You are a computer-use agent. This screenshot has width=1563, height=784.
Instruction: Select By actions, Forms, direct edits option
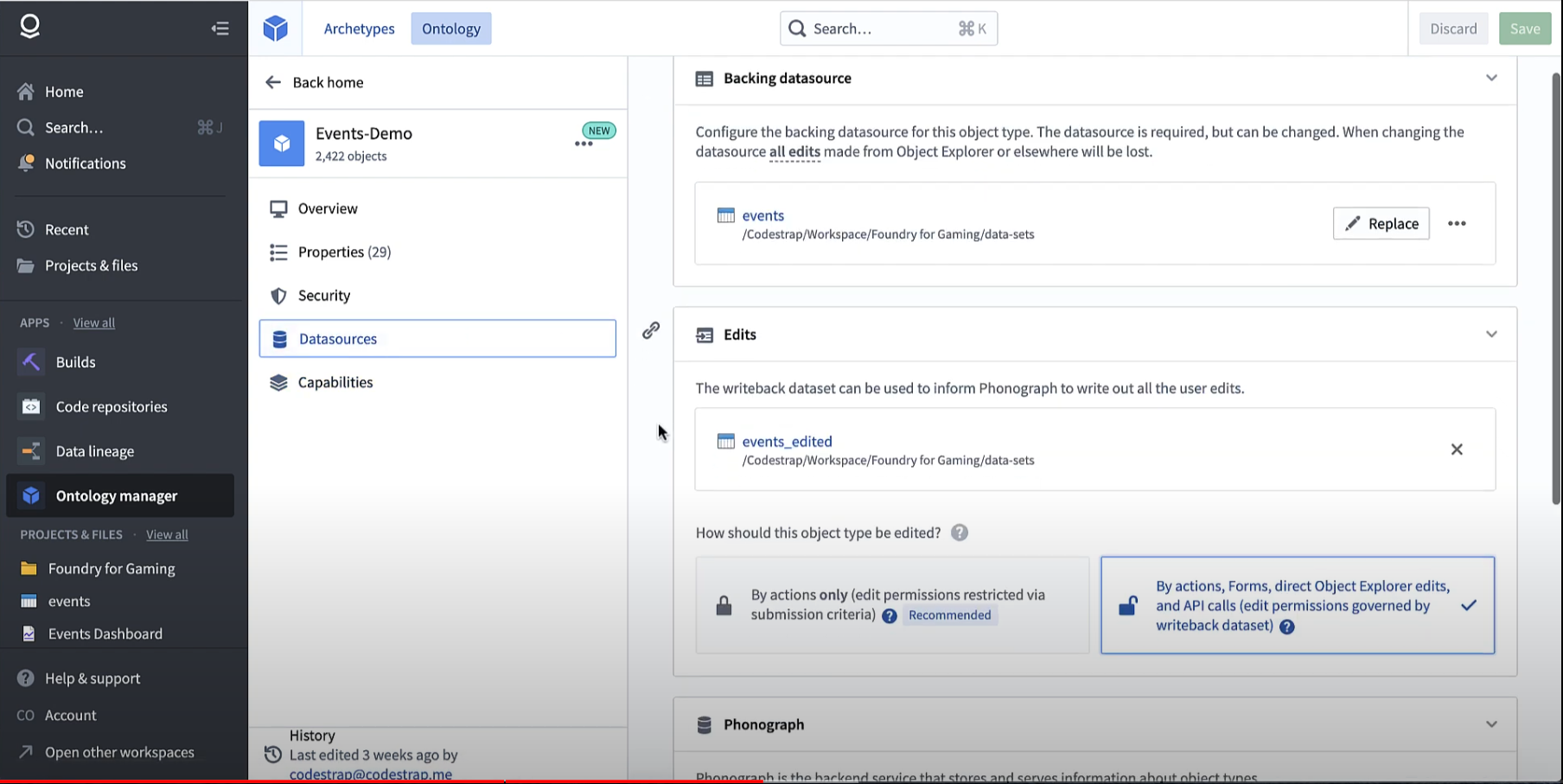(x=1298, y=605)
